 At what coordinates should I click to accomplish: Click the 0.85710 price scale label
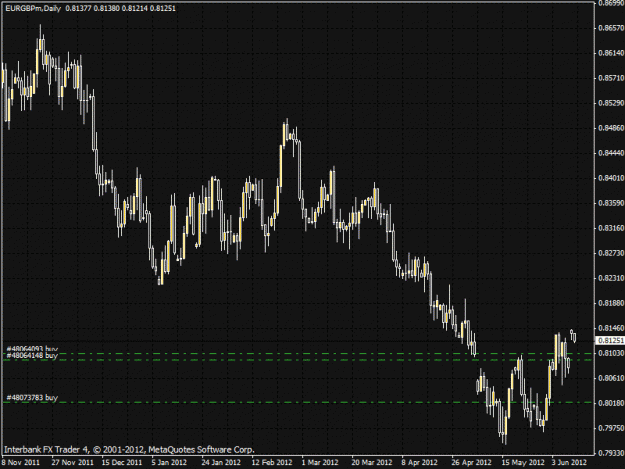click(611, 78)
